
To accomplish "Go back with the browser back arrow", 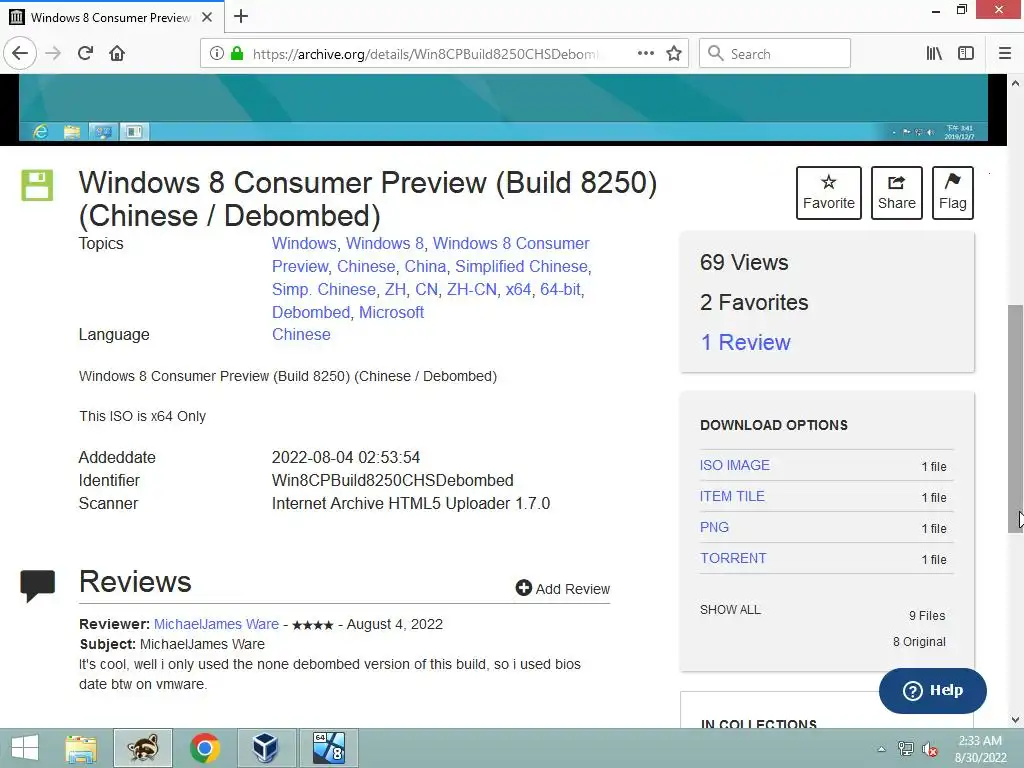I will [20, 53].
